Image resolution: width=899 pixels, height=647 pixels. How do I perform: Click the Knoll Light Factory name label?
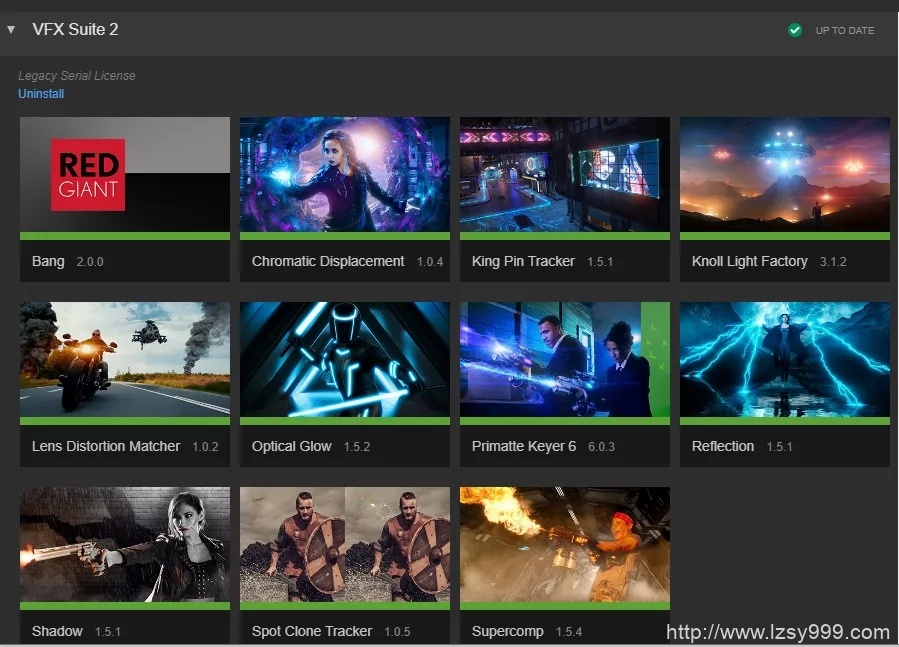tap(749, 261)
